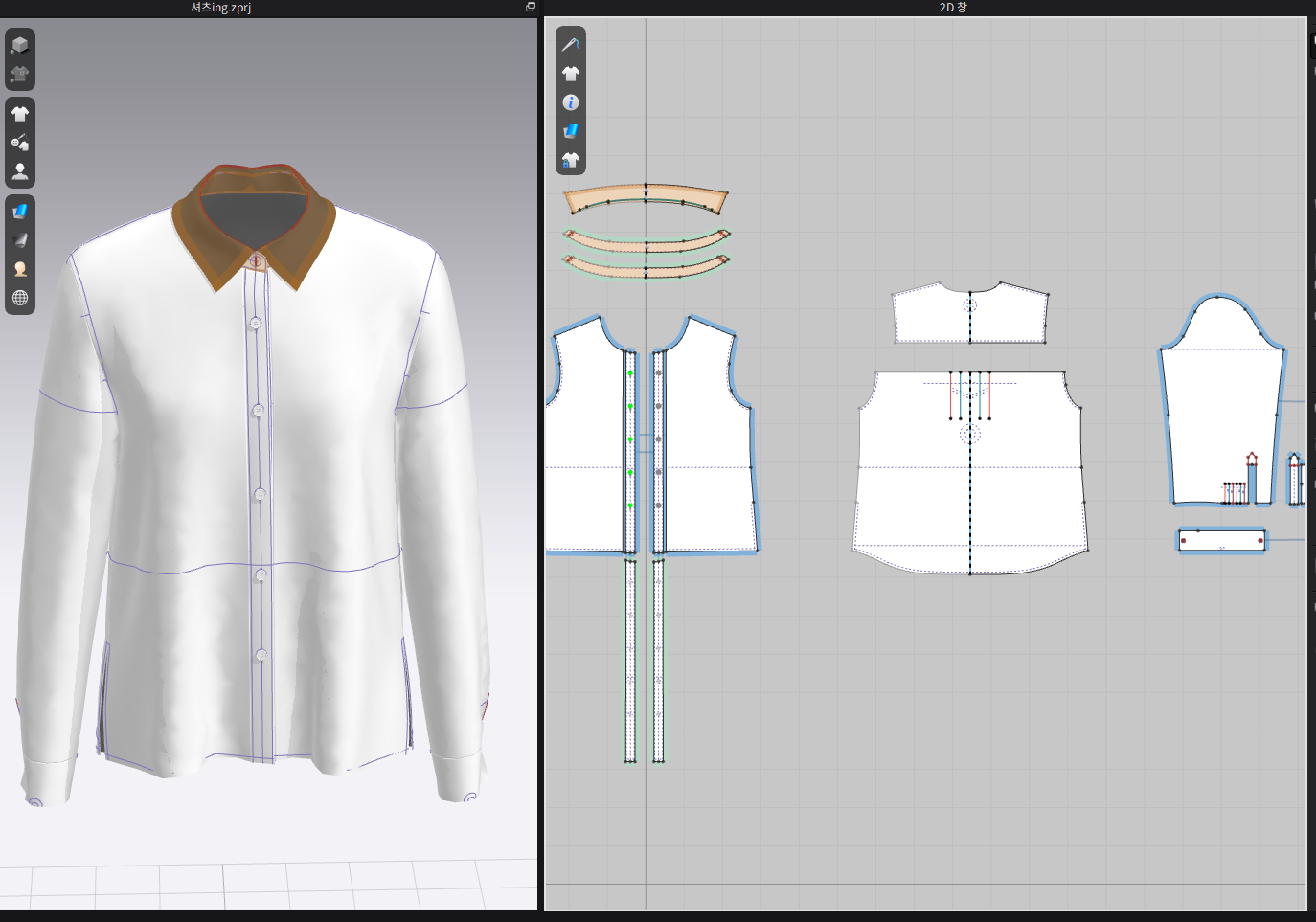Select the dark gray fabric surface icon

20,240
